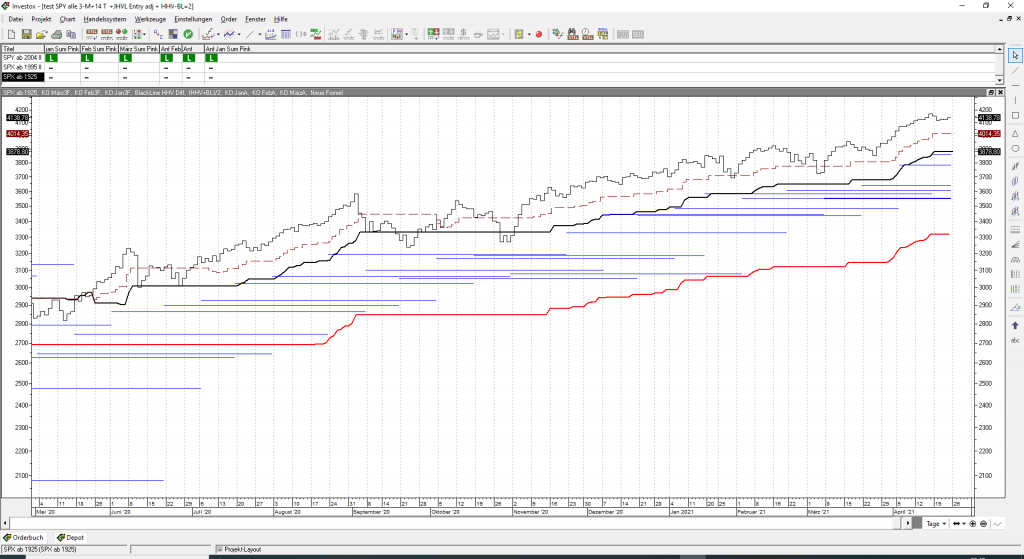The width and height of the screenshot is (1024, 559).
Task: Select the rectangle drawing tool in right sidebar
Action: click(1015, 115)
